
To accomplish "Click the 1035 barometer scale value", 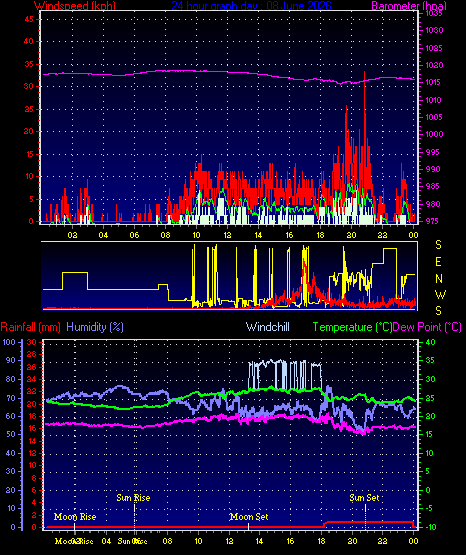I will pyautogui.click(x=434, y=13).
